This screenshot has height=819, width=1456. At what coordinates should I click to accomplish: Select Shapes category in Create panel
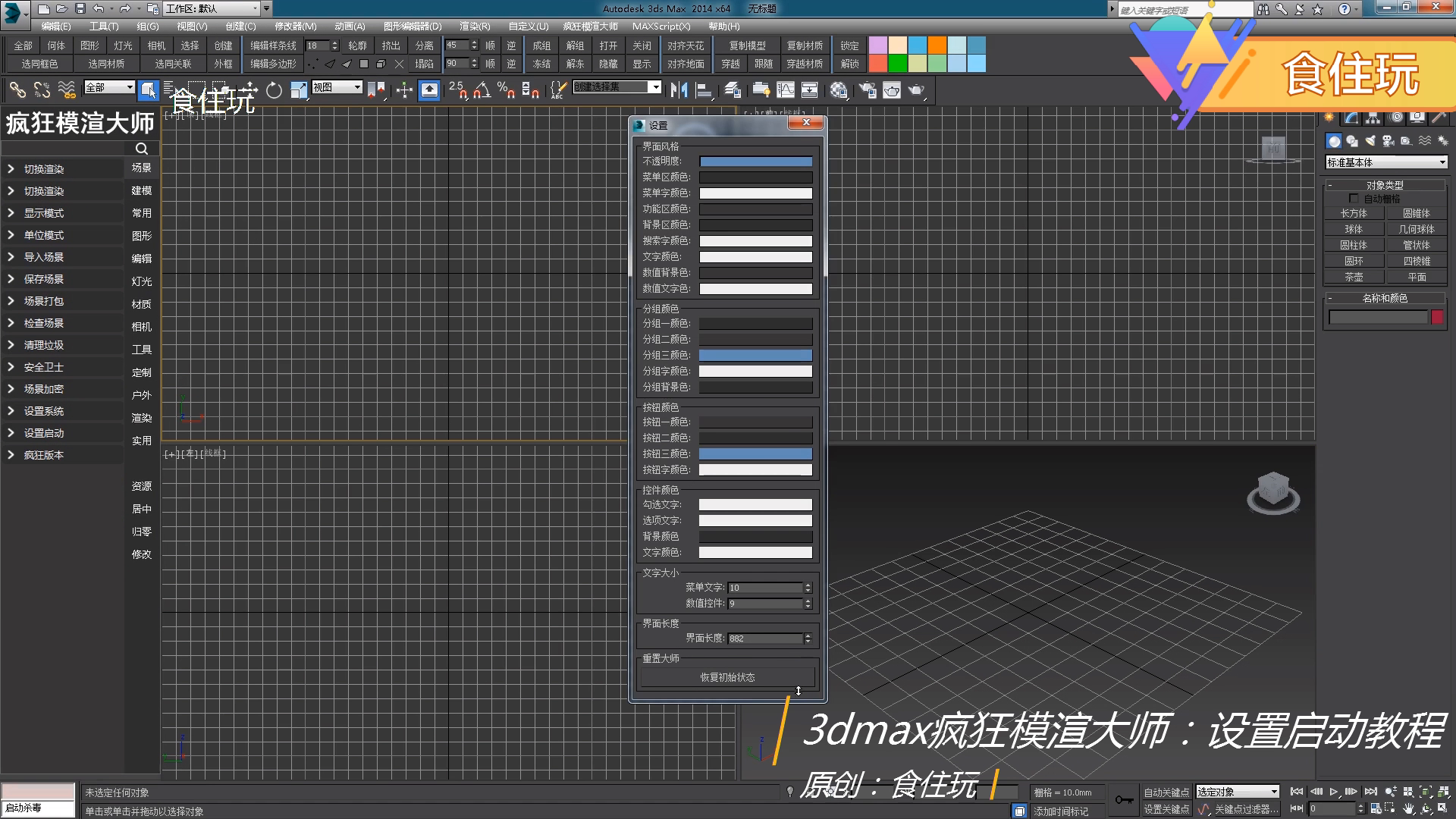(1352, 141)
